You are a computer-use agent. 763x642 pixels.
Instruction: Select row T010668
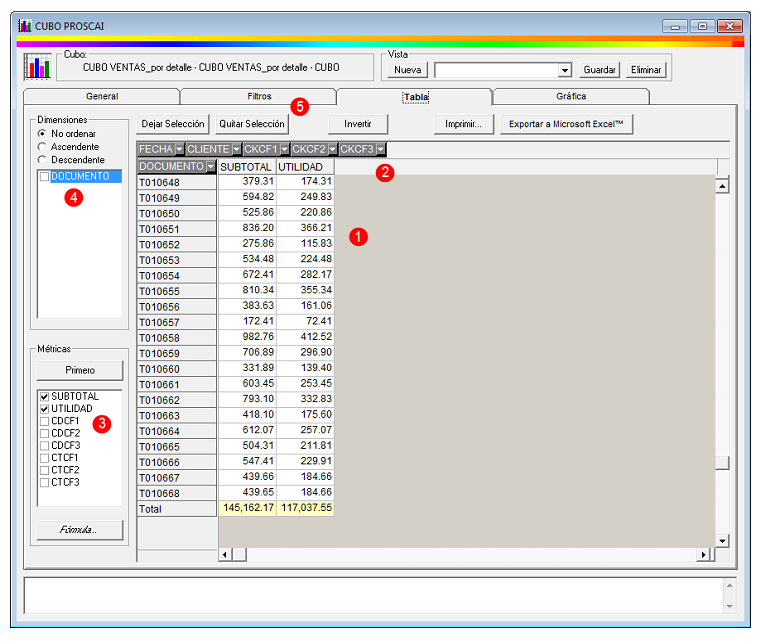pyautogui.click(x=177, y=494)
